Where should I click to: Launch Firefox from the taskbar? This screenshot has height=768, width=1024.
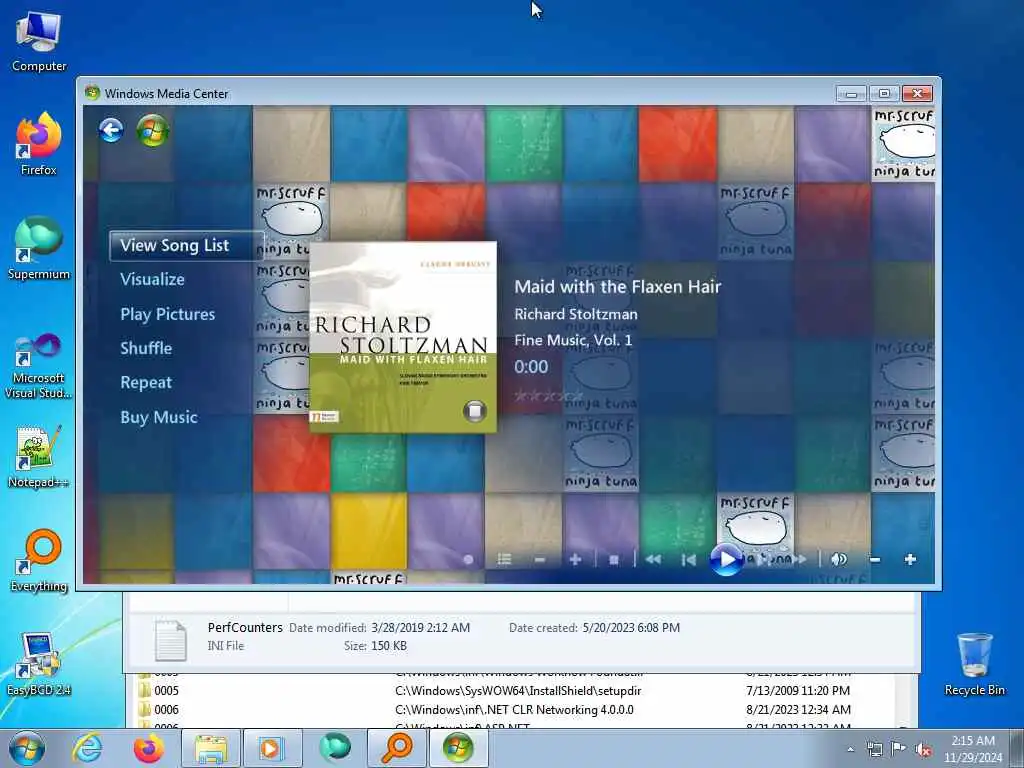click(x=149, y=748)
